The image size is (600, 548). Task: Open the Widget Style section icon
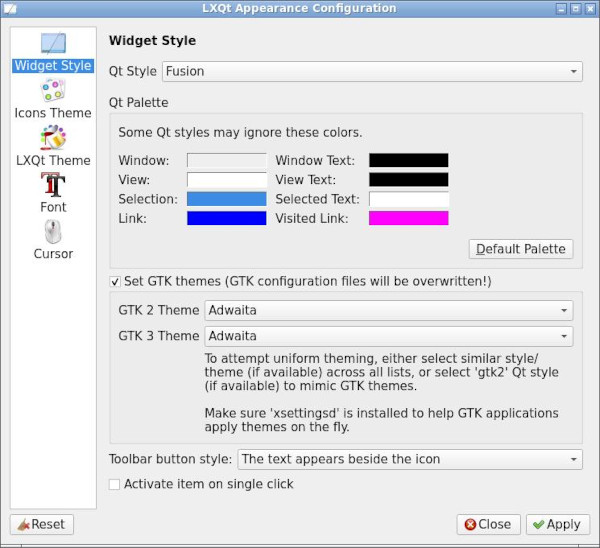(x=53, y=44)
